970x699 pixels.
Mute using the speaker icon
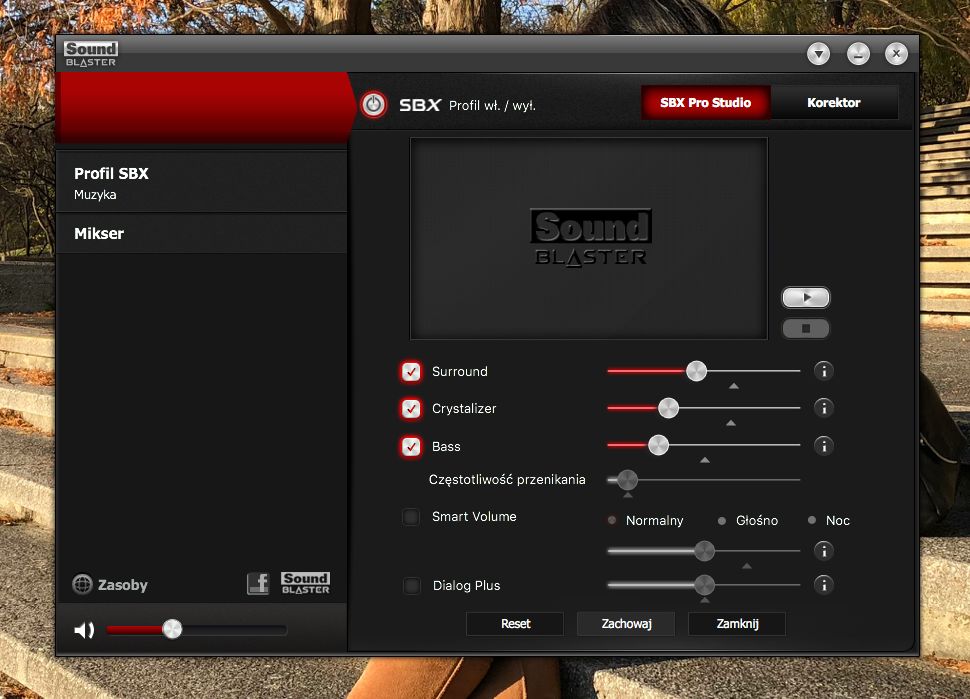[84, 630]
